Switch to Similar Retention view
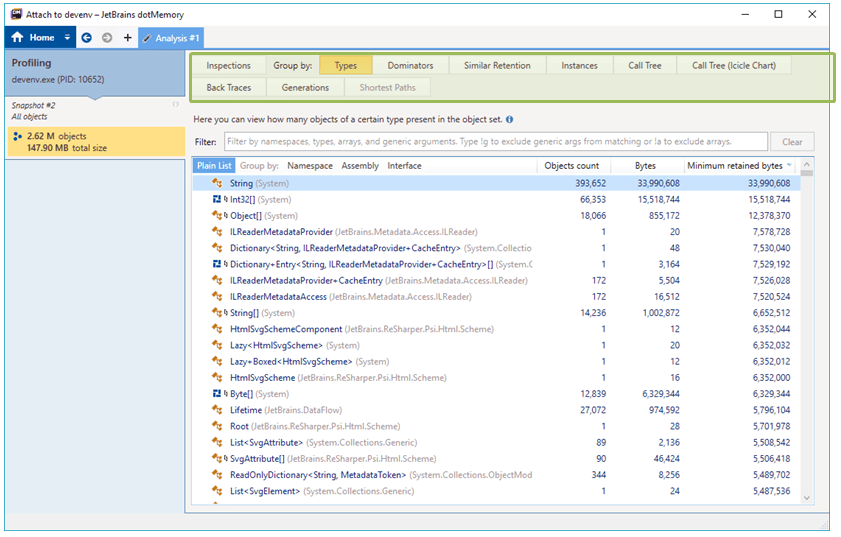 click(497, 66)
